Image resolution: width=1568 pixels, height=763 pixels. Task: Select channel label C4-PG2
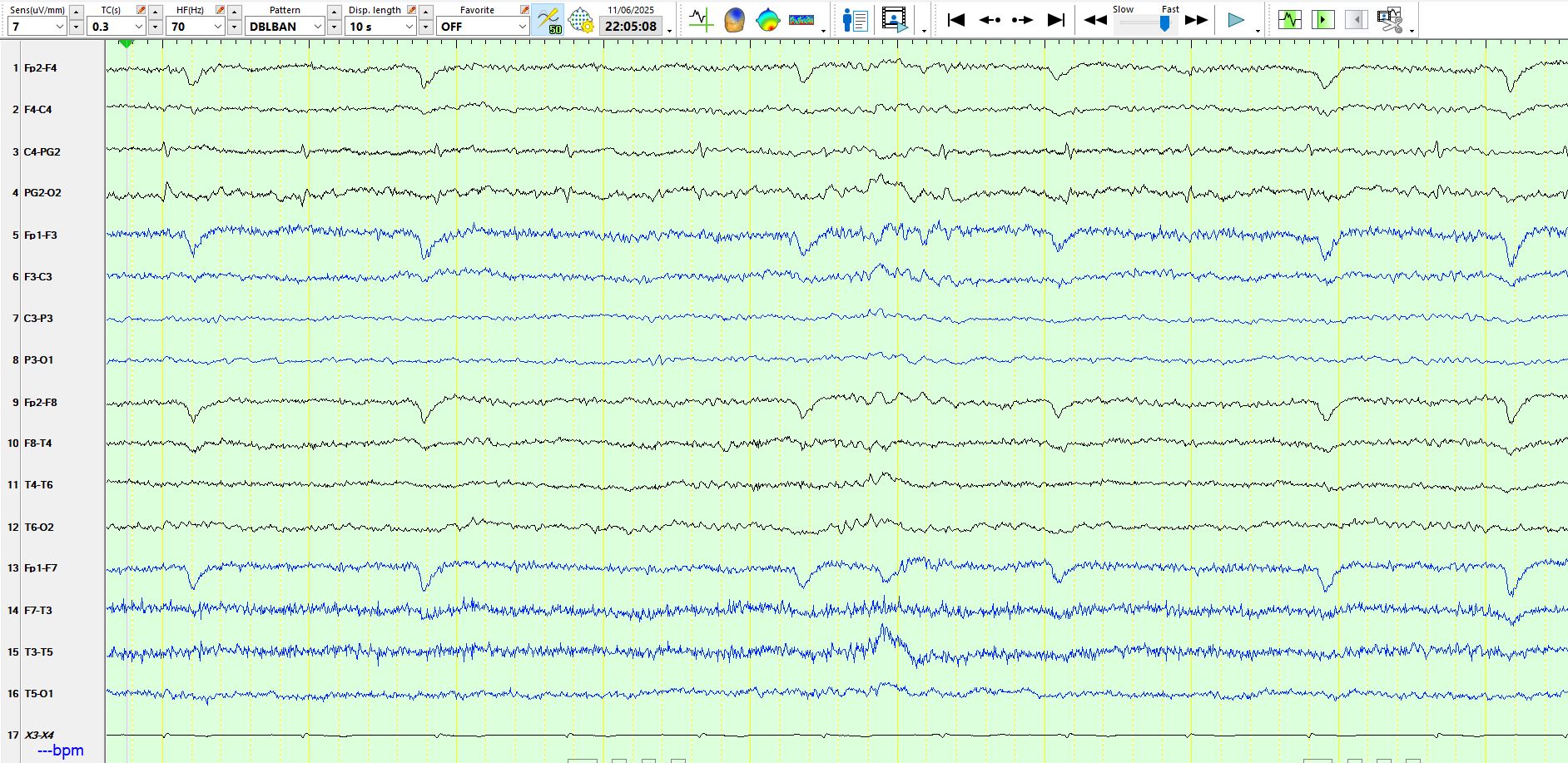42,152
